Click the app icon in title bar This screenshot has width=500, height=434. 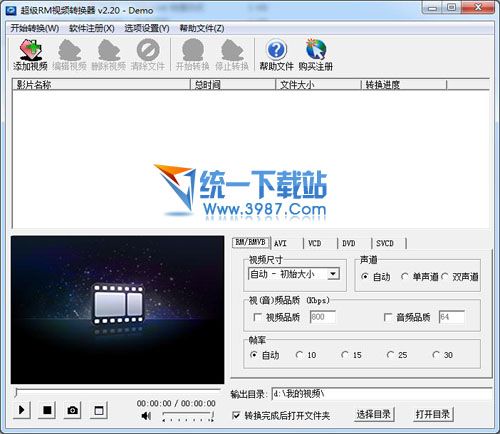[x=11, y=10]
